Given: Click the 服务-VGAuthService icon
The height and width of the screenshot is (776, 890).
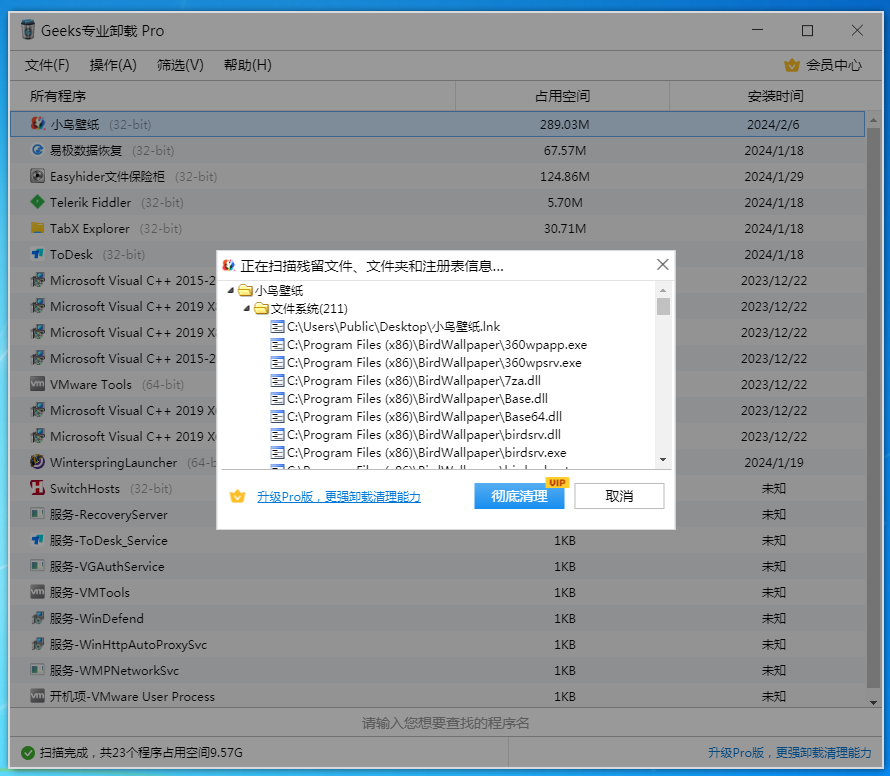Looking at the screenshot, I should (x=37, y=566).
